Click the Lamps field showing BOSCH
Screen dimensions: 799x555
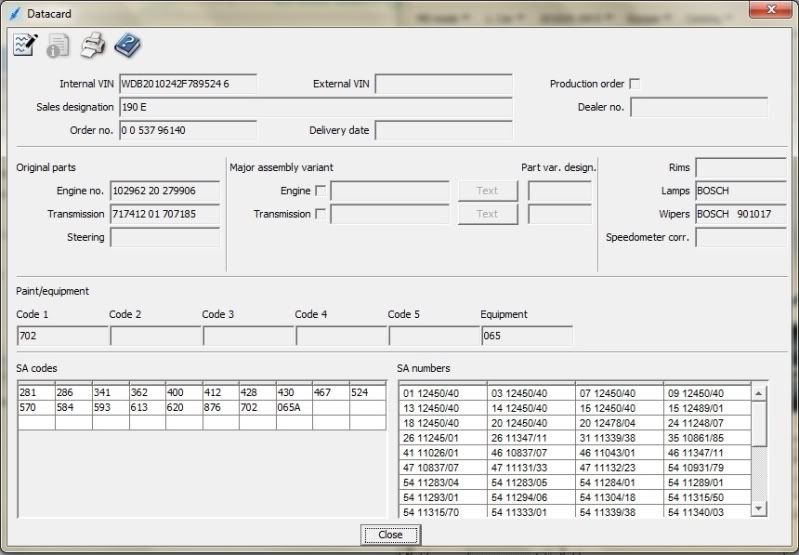point(741,191)
